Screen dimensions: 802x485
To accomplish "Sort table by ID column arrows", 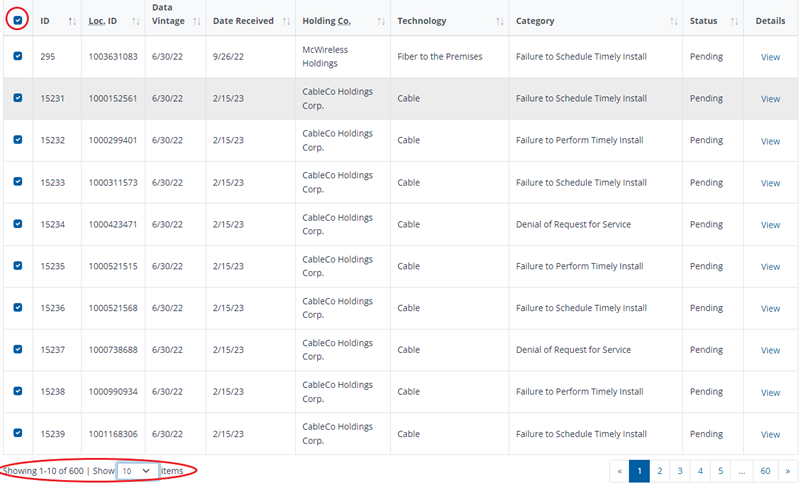I will [72, 21].
